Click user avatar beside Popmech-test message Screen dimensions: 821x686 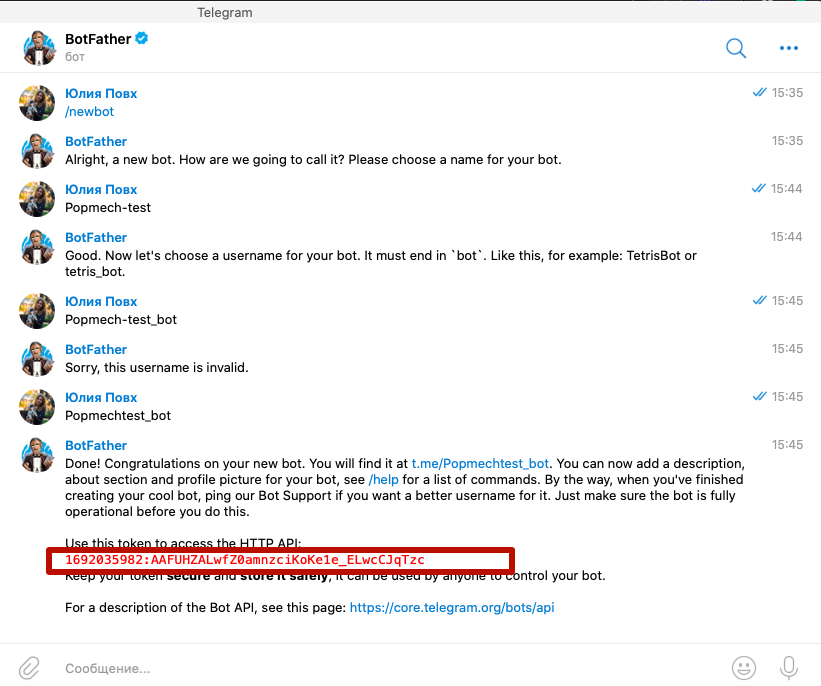(x=37, y=199)
